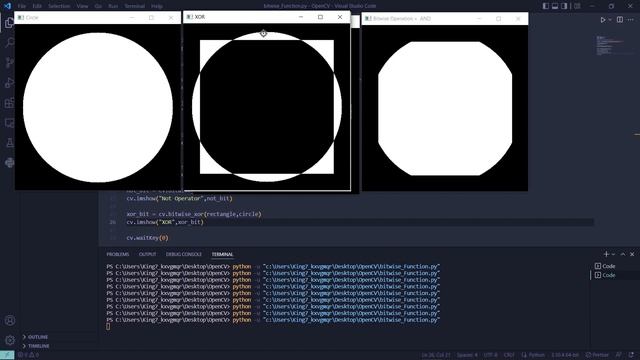Open the Selection menu

[x=59, y=6]
